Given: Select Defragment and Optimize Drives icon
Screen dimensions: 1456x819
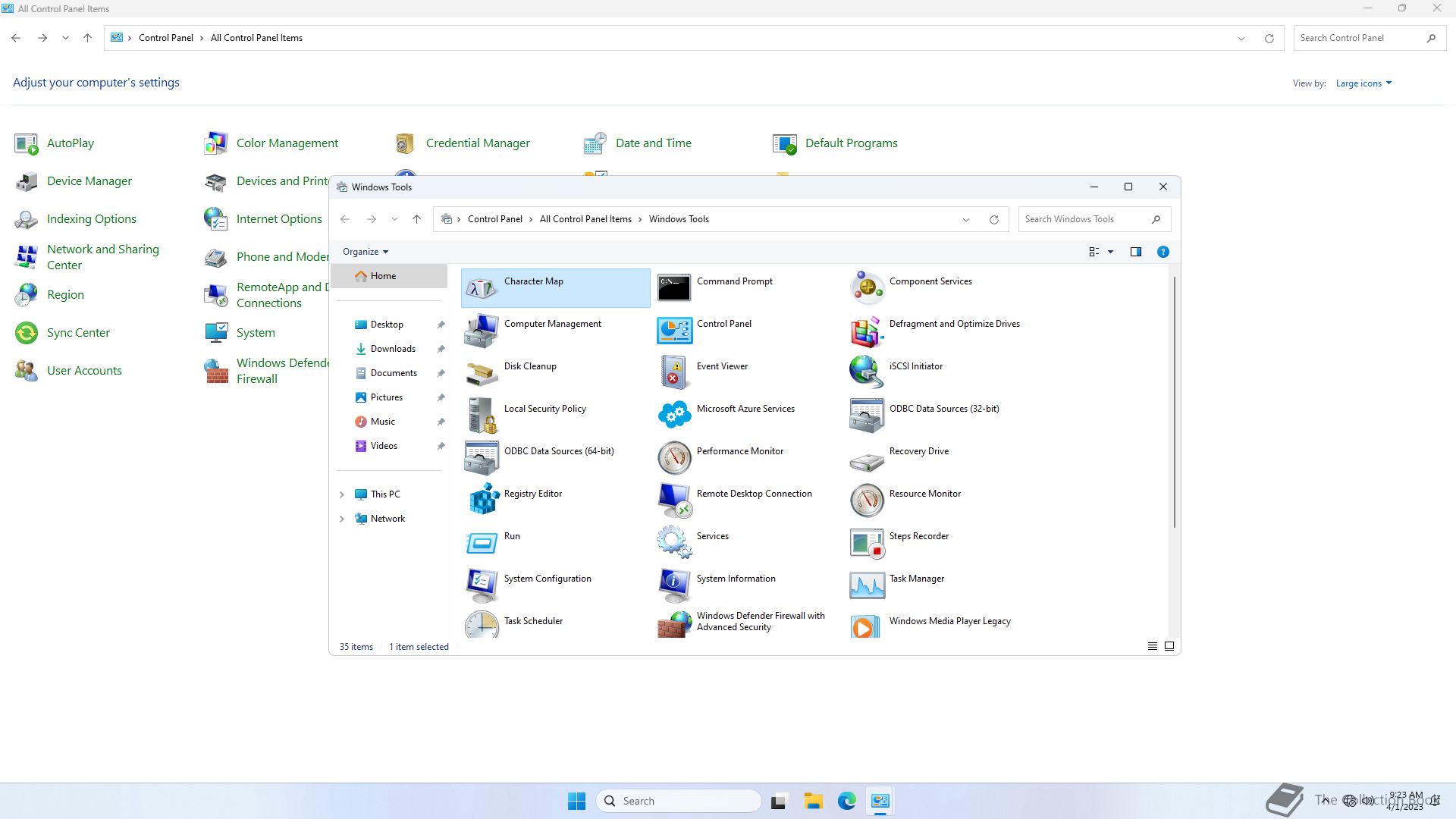Looking at the screenshot, I should click(867, 331).
